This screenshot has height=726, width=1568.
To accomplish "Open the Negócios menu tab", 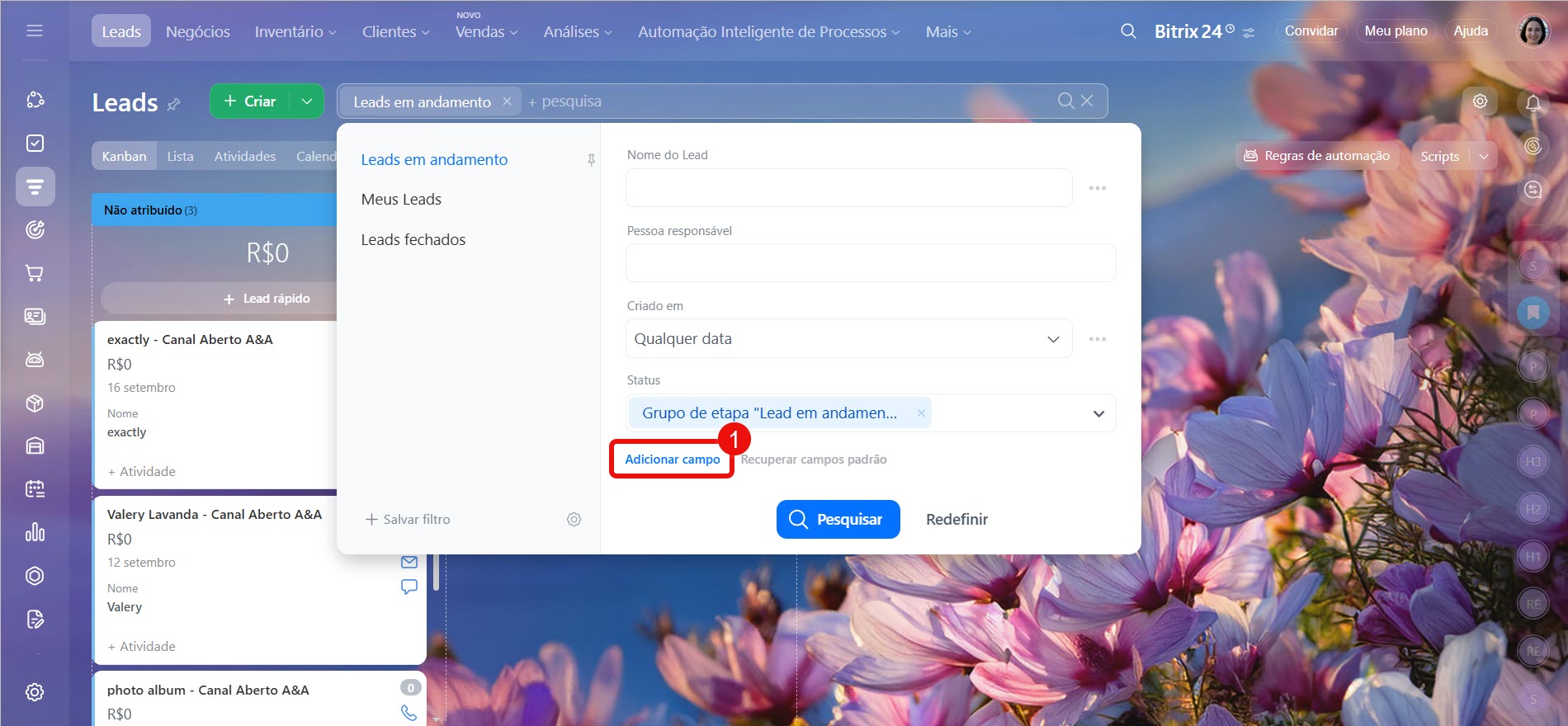I will 198,31.
